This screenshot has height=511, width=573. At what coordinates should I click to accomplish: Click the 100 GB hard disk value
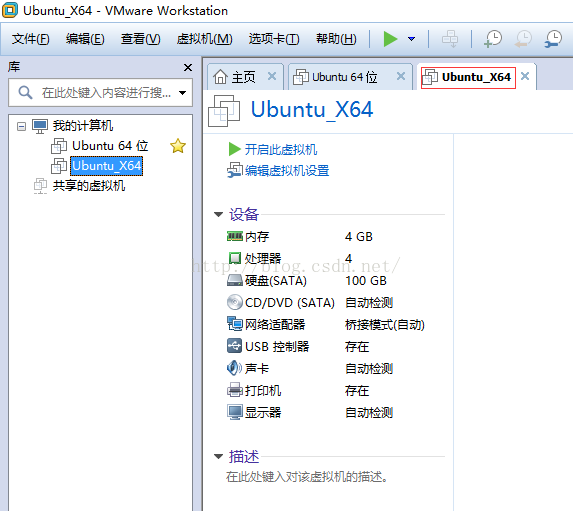(x=366, y=281)
